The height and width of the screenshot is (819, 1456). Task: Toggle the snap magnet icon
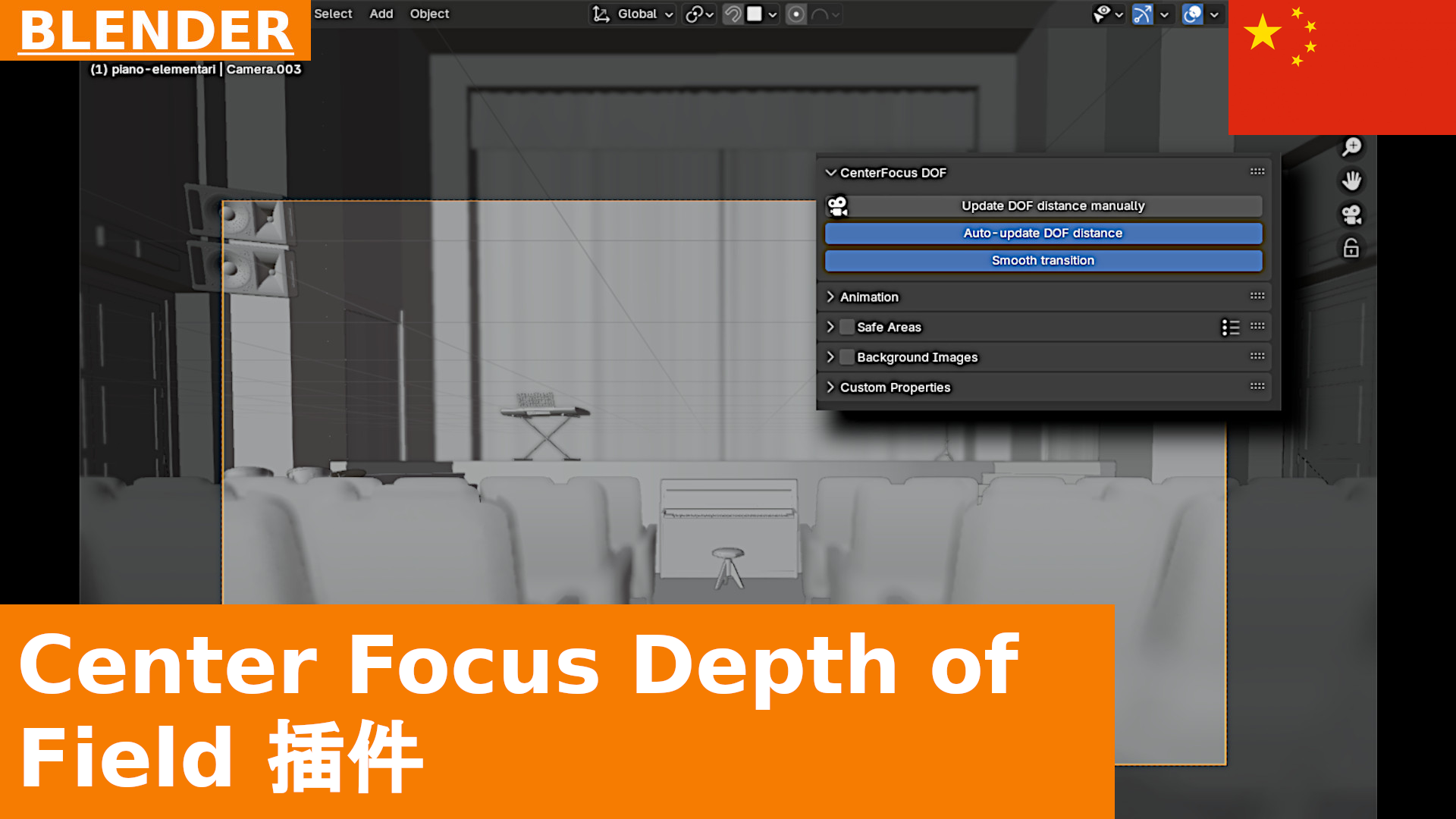pyautogui.click(x=733, y=14)
